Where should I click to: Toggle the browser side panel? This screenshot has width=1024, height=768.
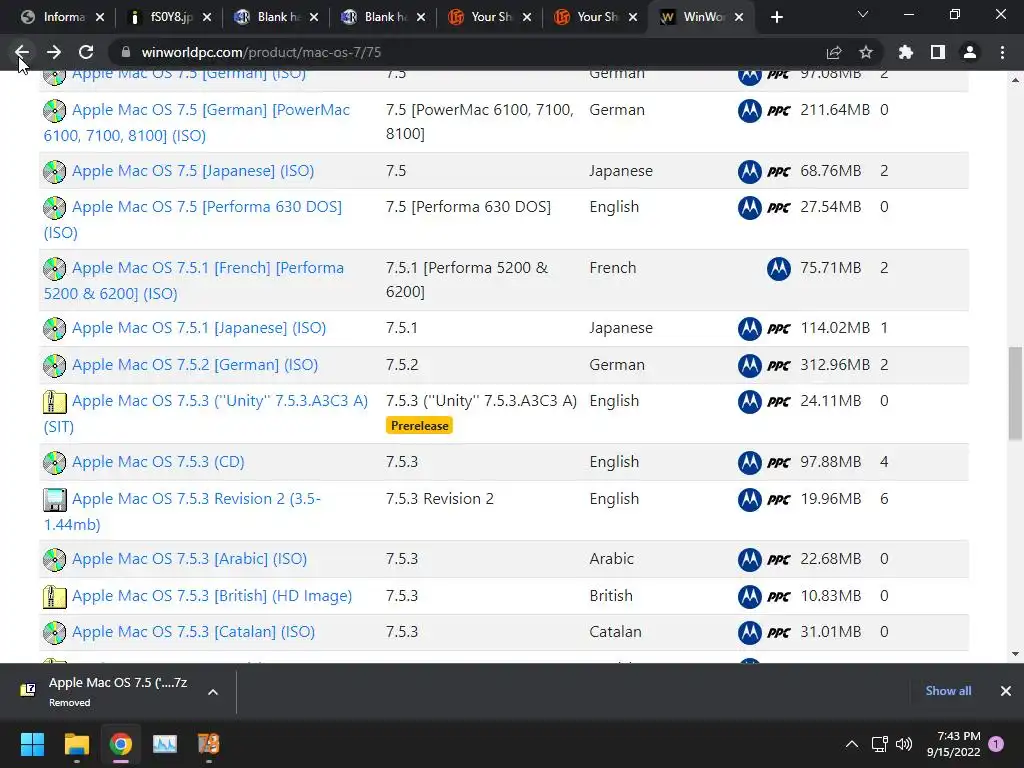[x=938, y=52]
